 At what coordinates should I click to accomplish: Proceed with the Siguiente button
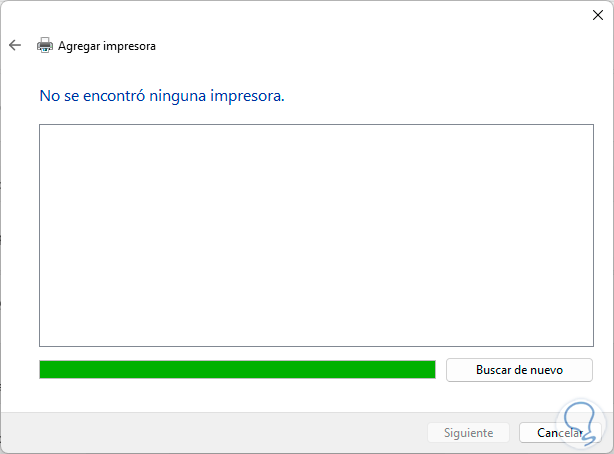(x=468, y=433)
